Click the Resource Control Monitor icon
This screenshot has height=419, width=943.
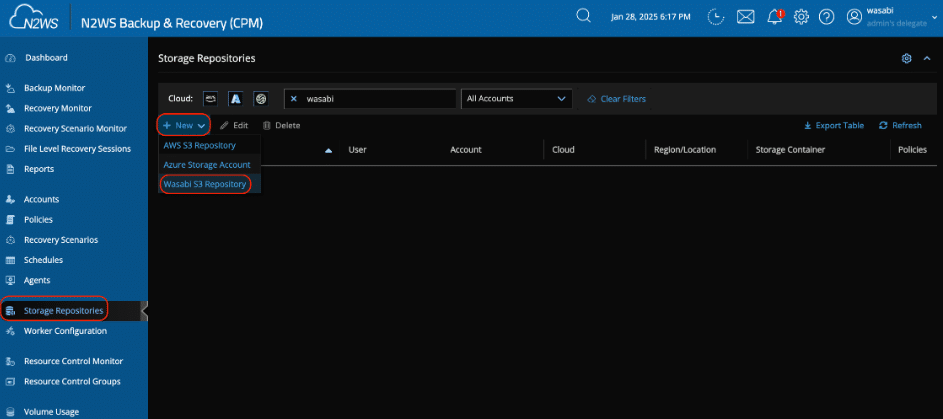tap(10, 361)
